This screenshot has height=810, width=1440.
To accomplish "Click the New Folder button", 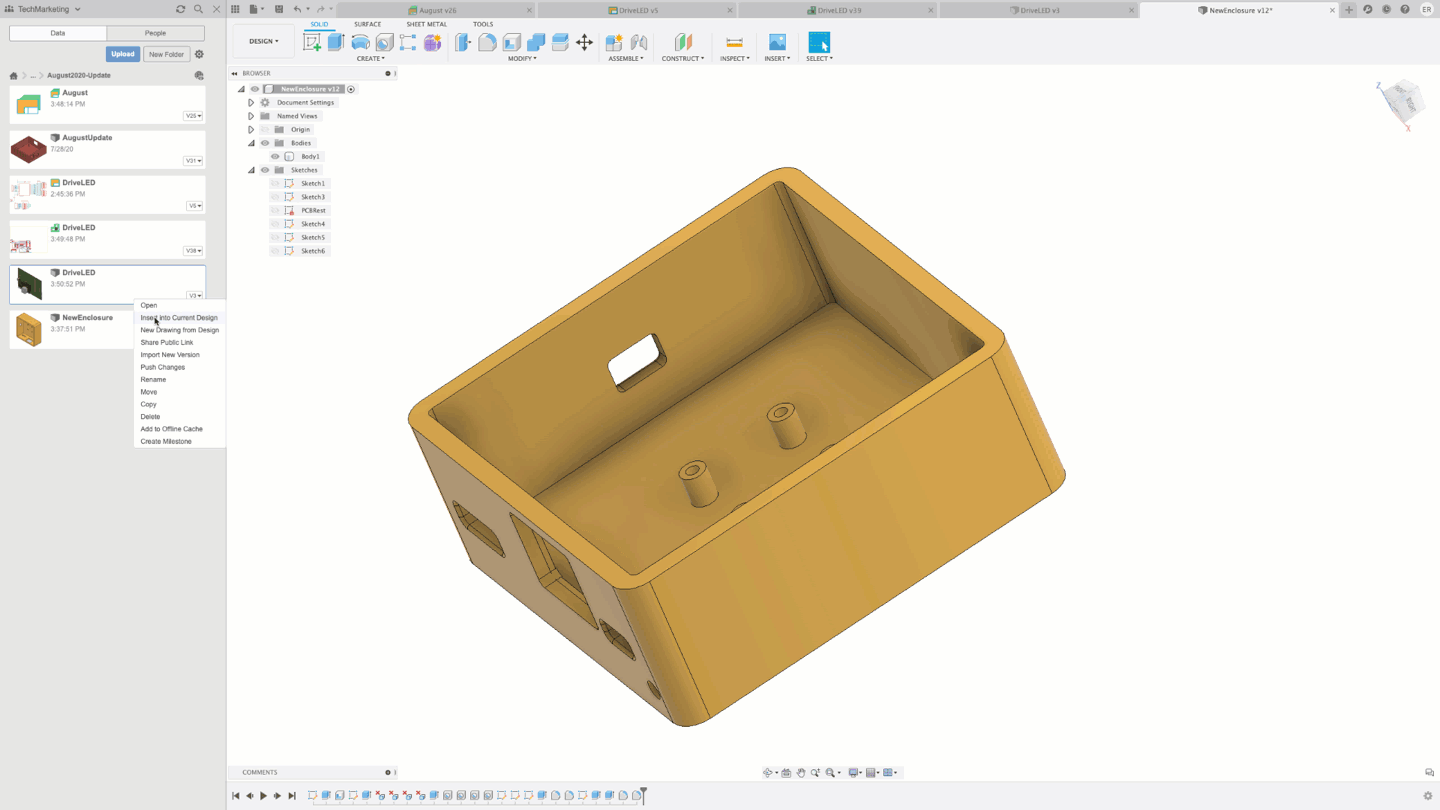I will pyautogui.click(x=166, y=54).
